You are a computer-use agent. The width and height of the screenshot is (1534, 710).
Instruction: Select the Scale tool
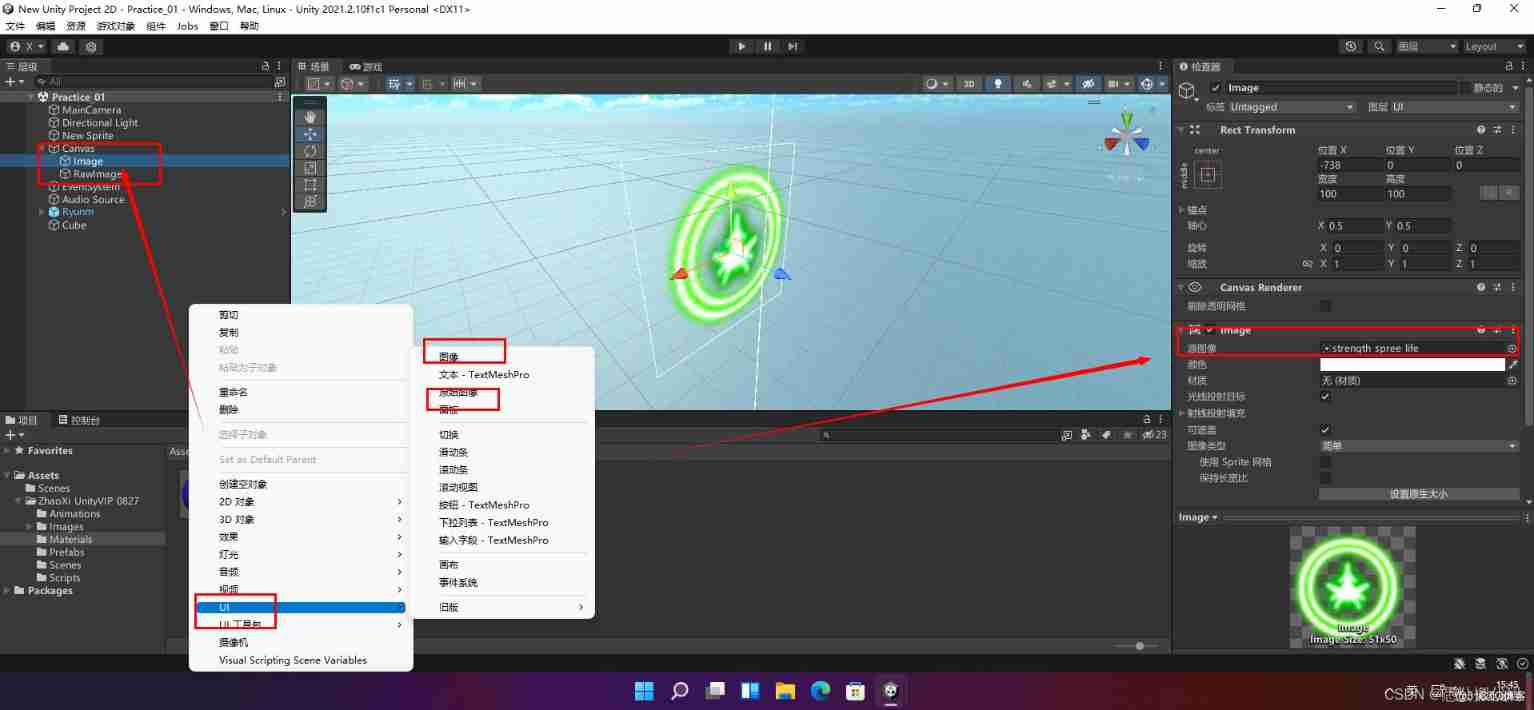310,168
